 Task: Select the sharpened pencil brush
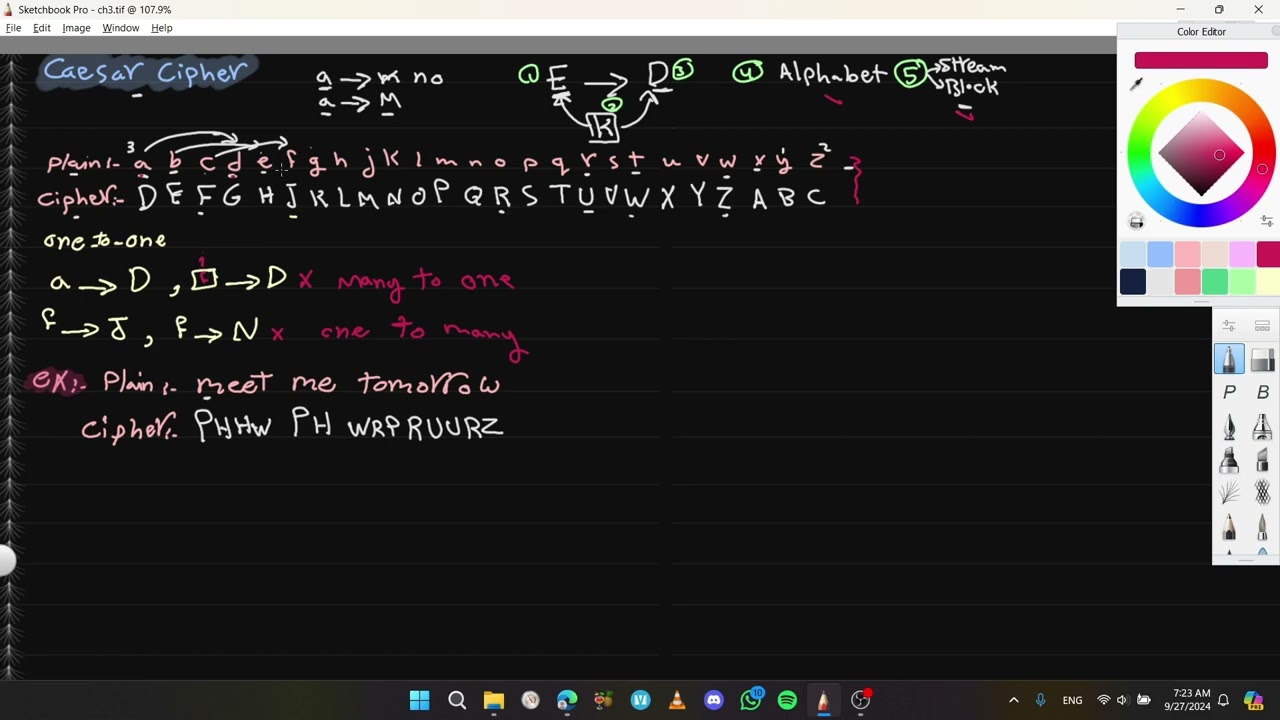(1229, 527)
